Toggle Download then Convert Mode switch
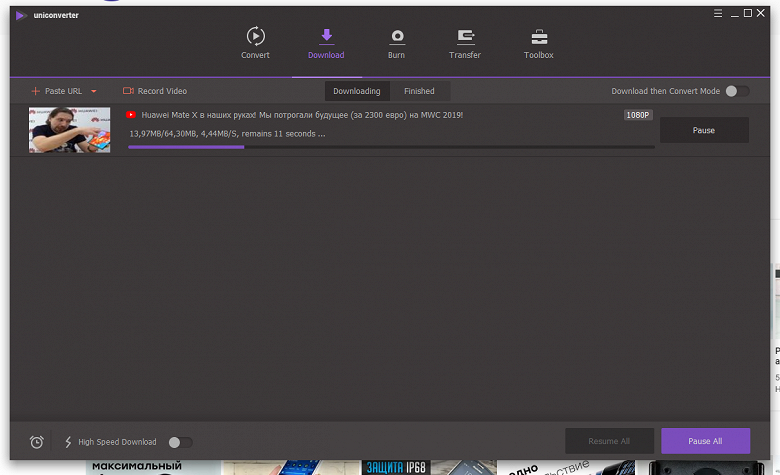 (x=737, y=91)
